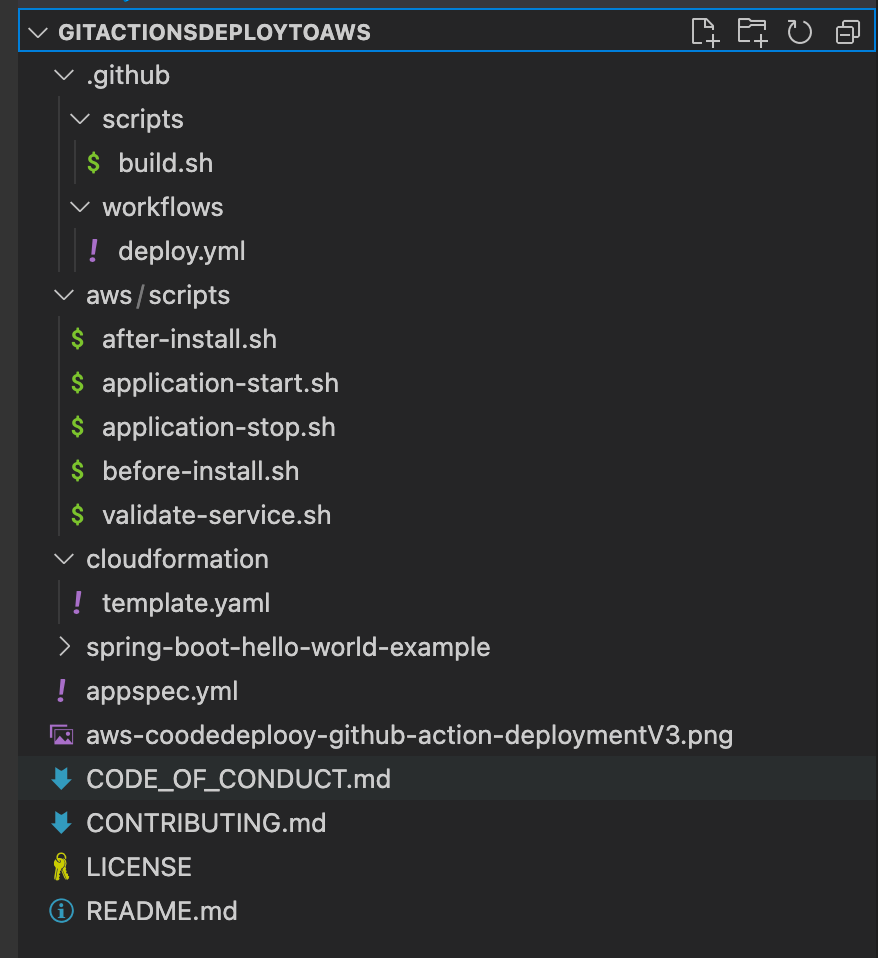Screen dimensions: 878x958
Task: Collapse the cloudformation folder
Action: coord(63,558)
